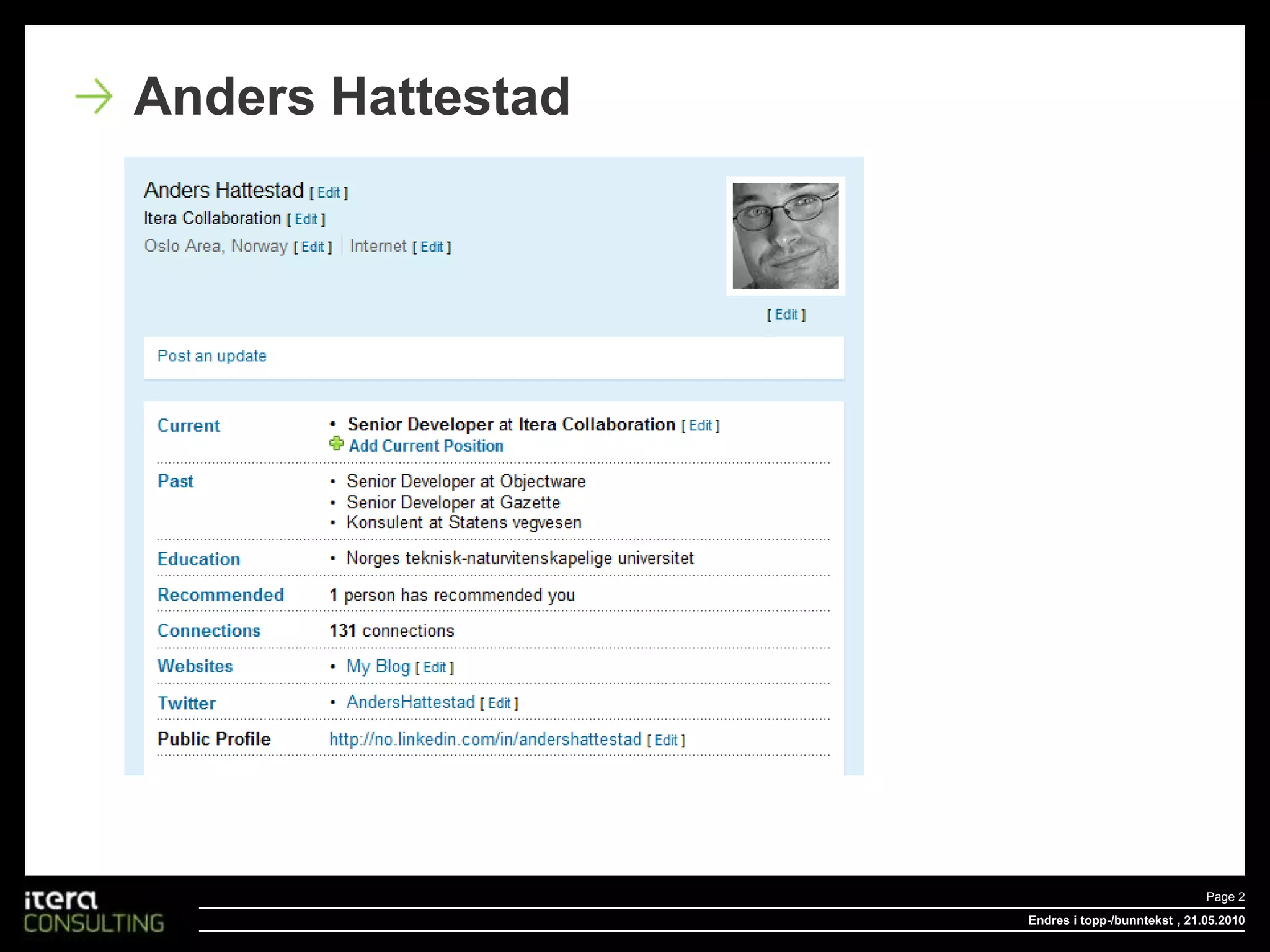Edit the Oslo Area, Norway location

pos(313,247)
